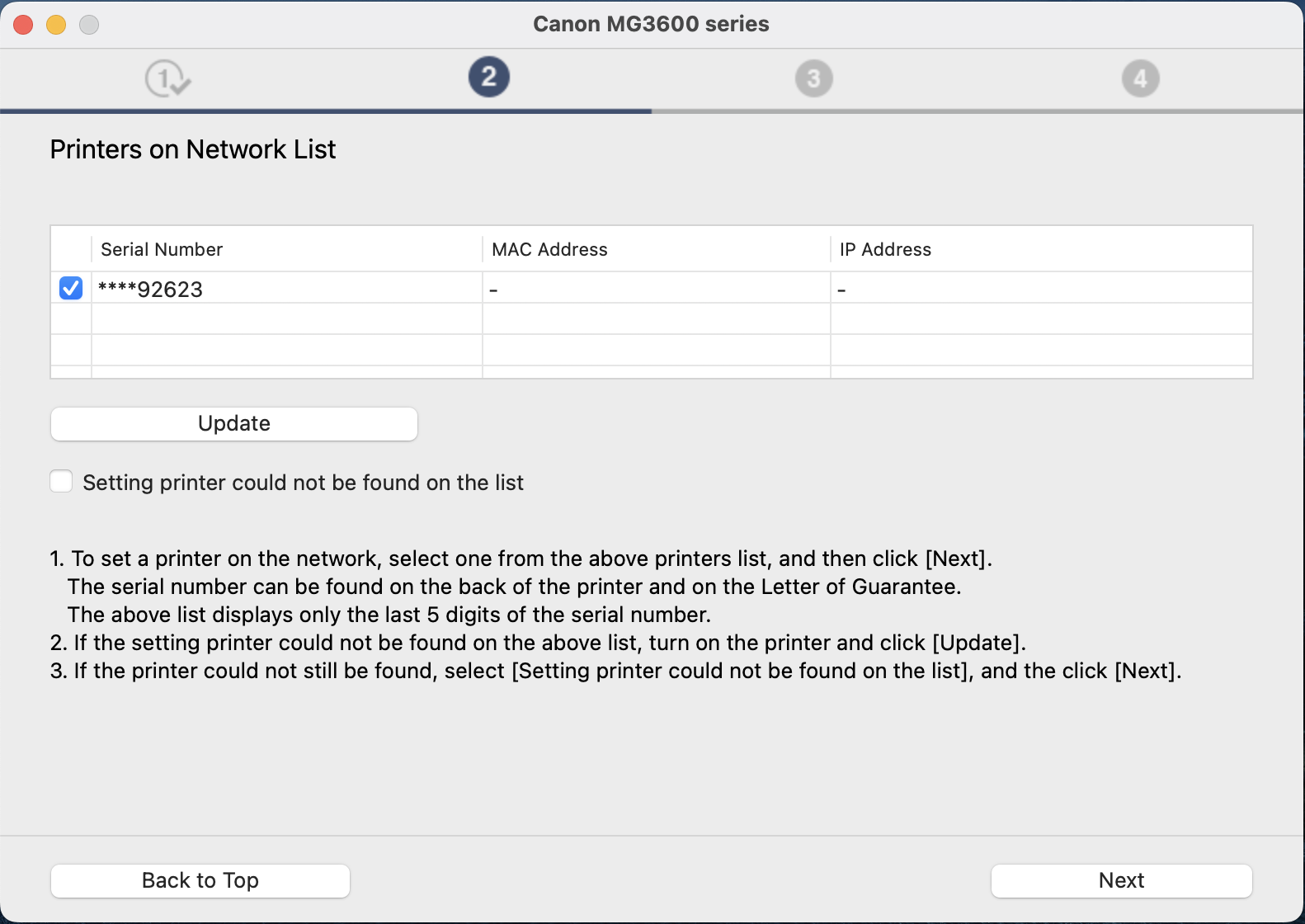Click the yellow minimize window button
Screen dimensions: 1305x924
(x=56, y=25)
